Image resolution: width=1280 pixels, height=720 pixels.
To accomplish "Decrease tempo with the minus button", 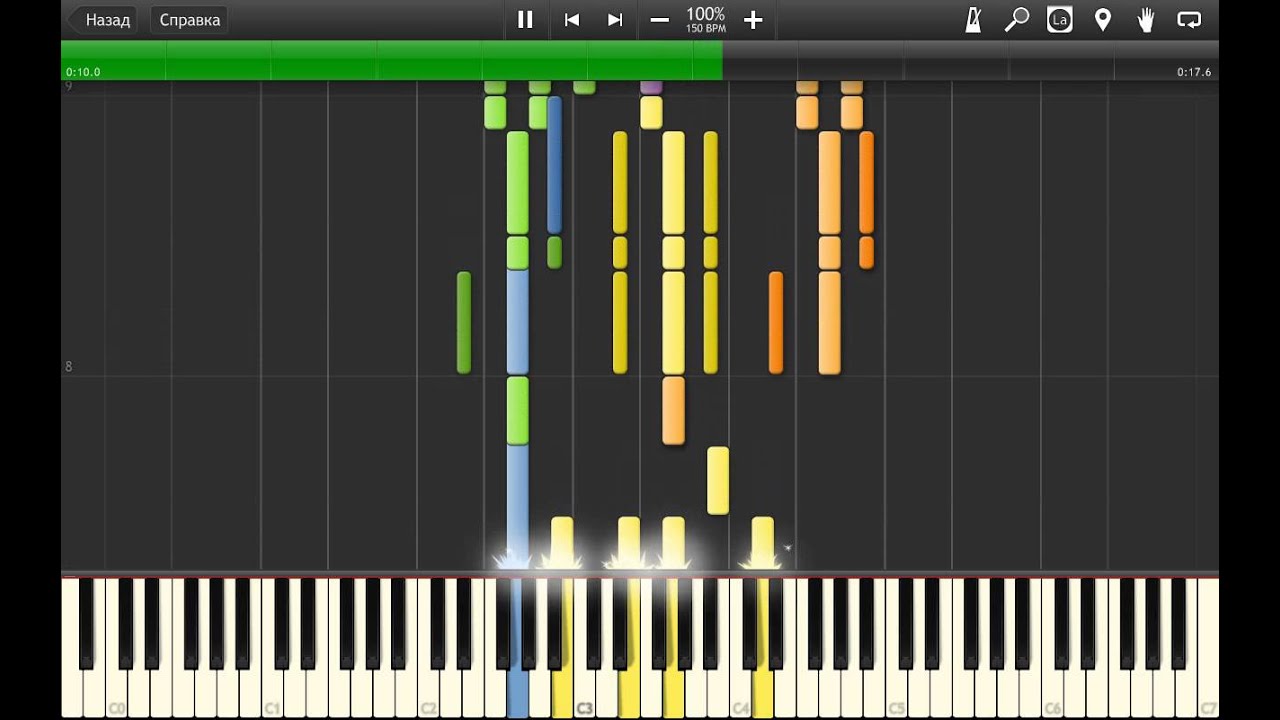I will [659, 19].
